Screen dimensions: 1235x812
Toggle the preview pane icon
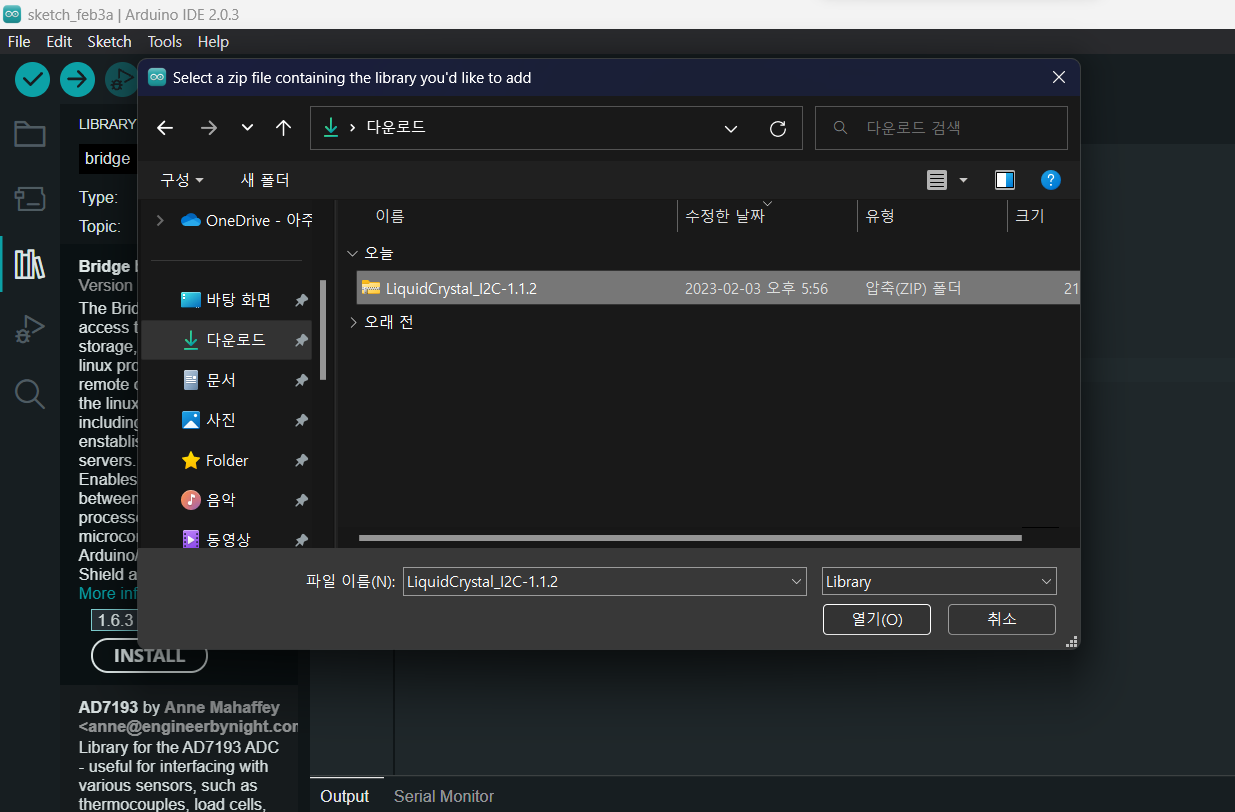[1005, 180]
